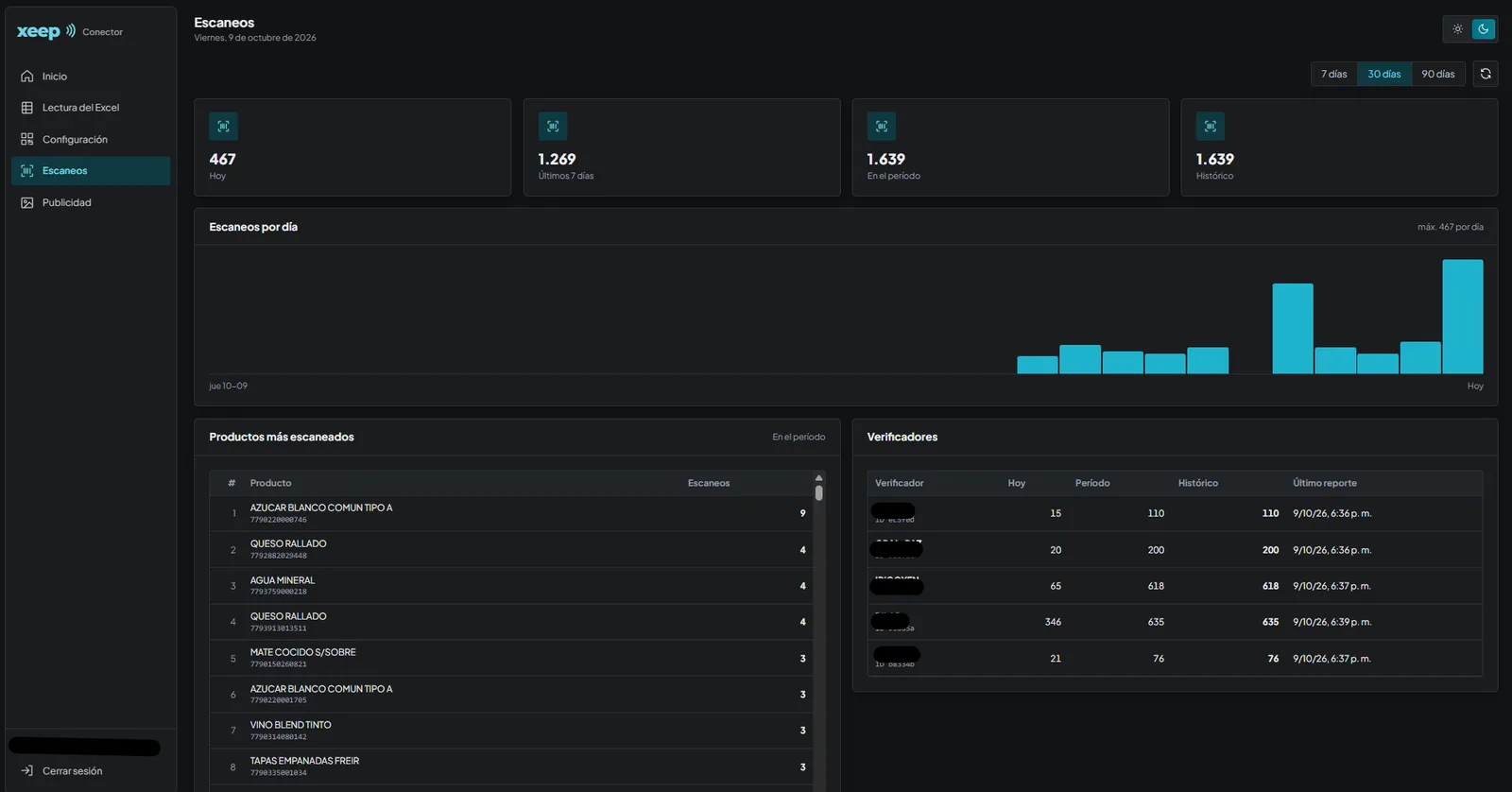
Task: Click the Período column header in Verificadores
Action: pos(1092,483)
